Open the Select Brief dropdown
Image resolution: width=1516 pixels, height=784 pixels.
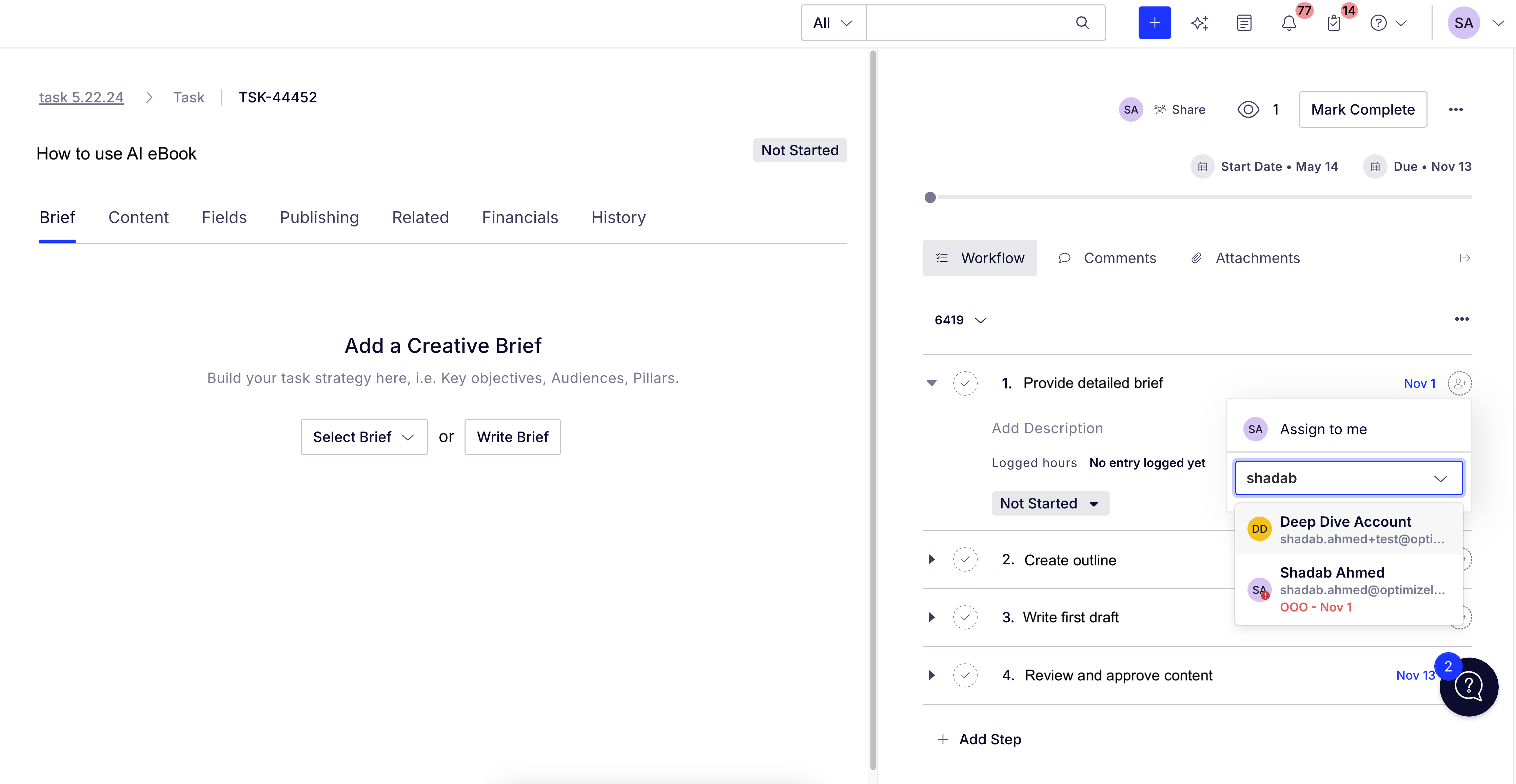(364, 437)
